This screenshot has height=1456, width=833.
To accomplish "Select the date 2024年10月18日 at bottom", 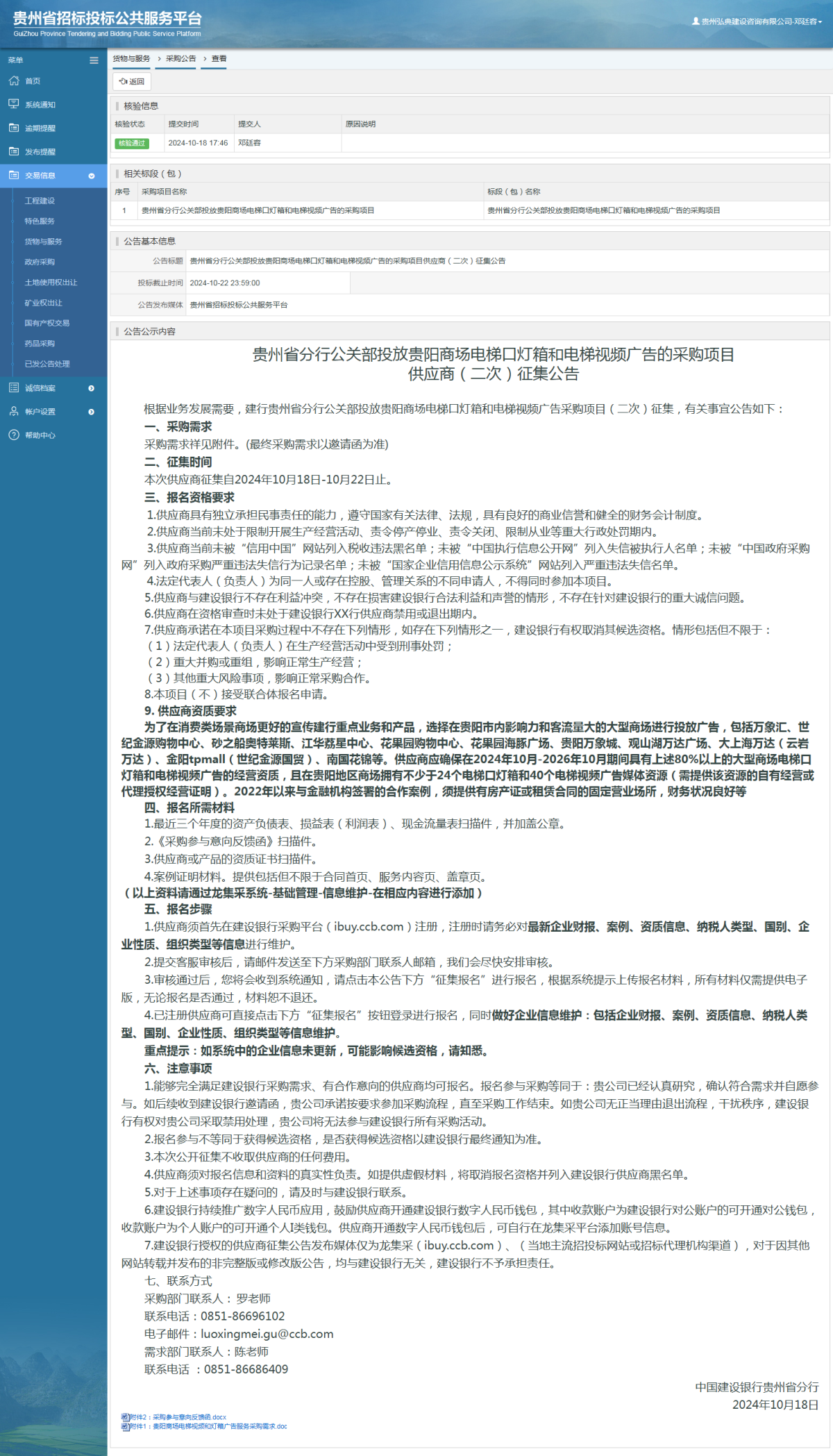I will [775, 1405].
